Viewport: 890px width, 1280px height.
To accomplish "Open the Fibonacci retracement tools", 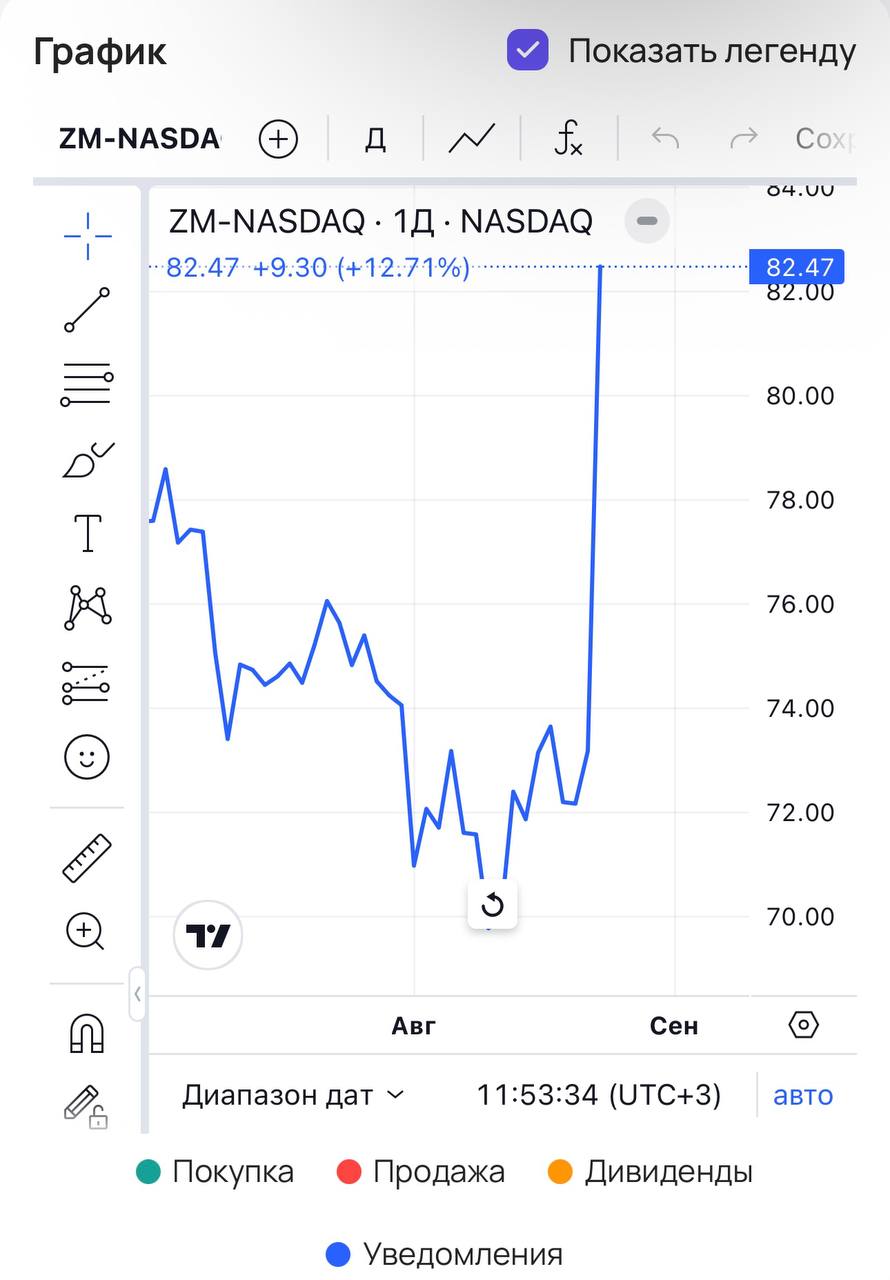I will click(x=87, y=384).
